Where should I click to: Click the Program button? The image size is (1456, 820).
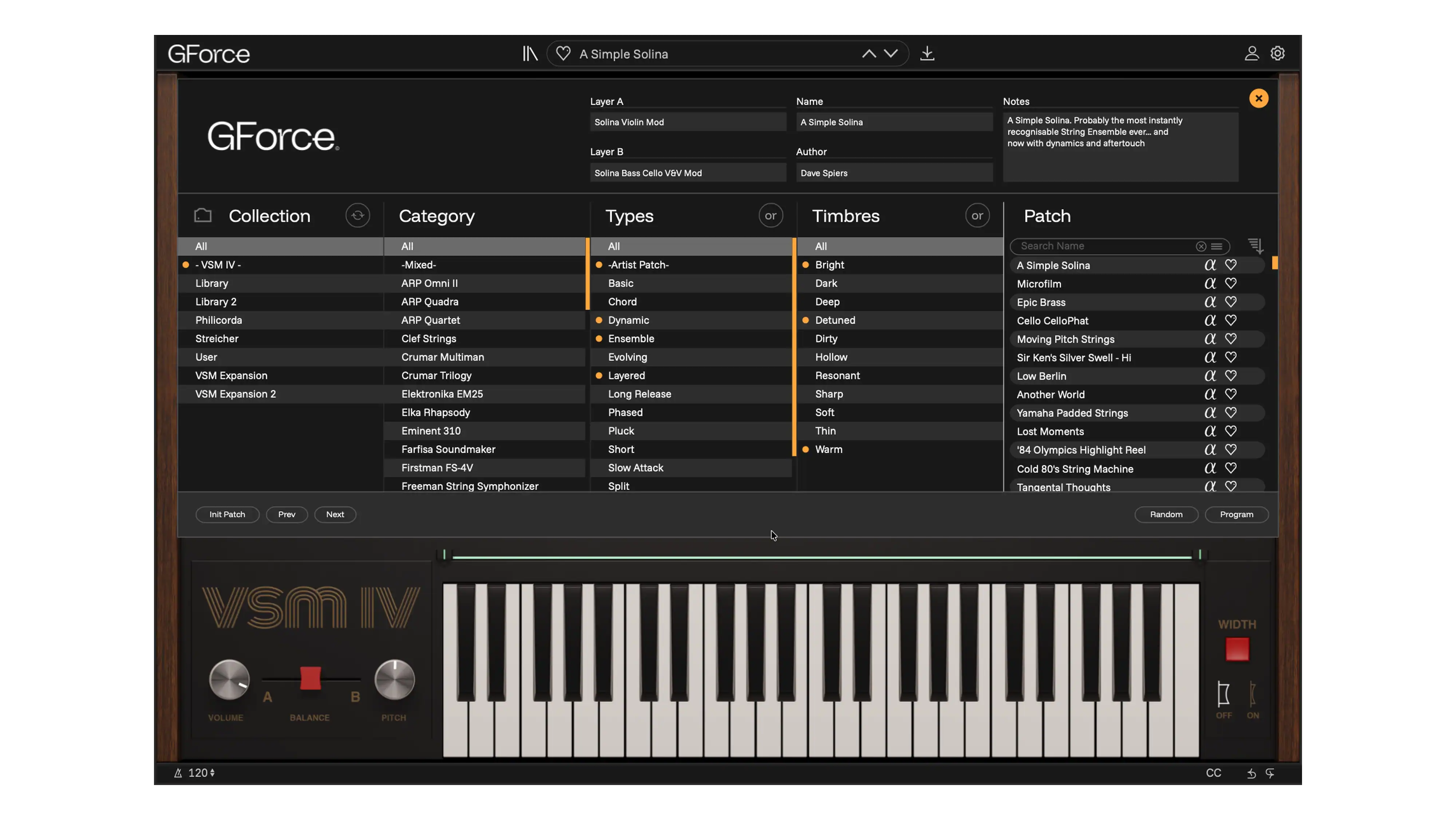point(1236,515)
